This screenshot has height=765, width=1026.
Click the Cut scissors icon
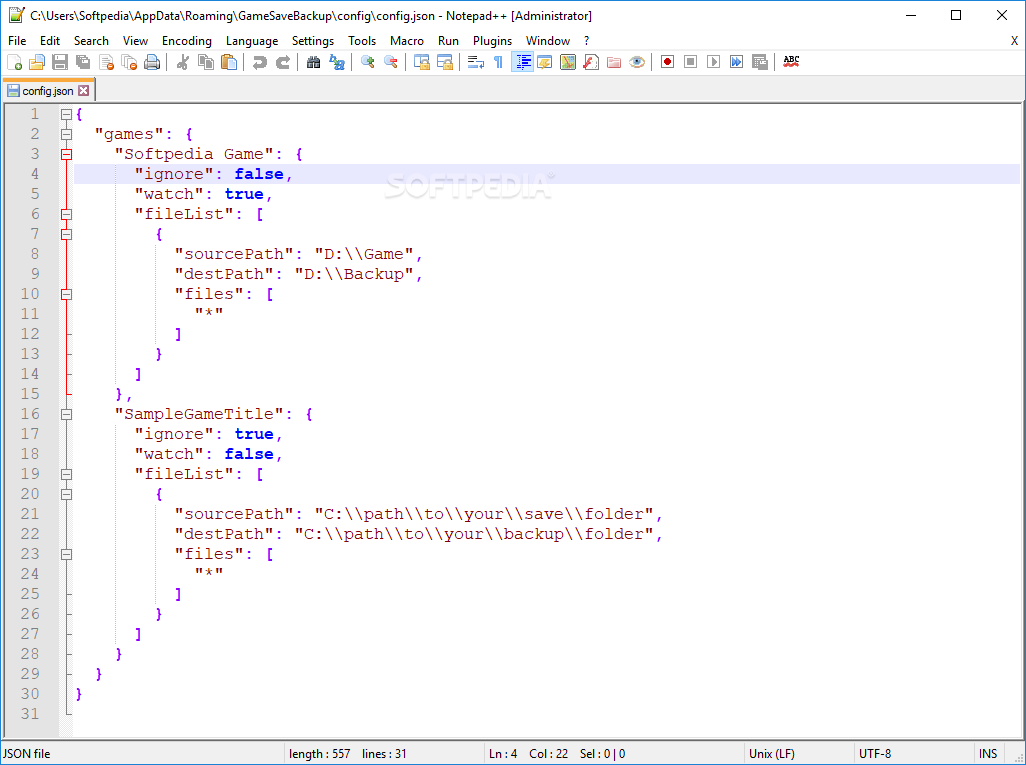tap(183, 62)
